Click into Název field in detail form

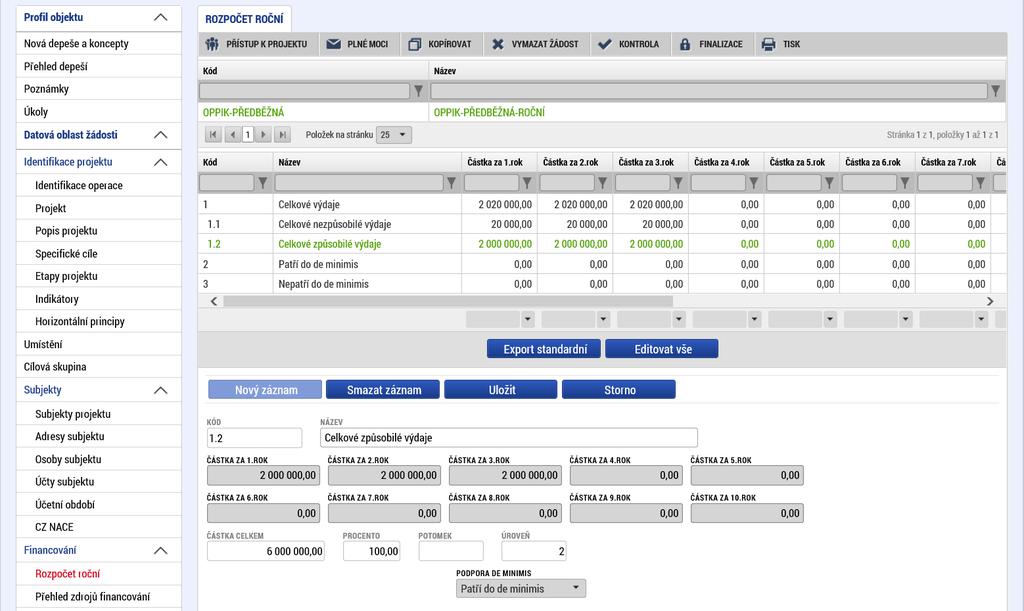pyautogui.click(x=509, y=438)
